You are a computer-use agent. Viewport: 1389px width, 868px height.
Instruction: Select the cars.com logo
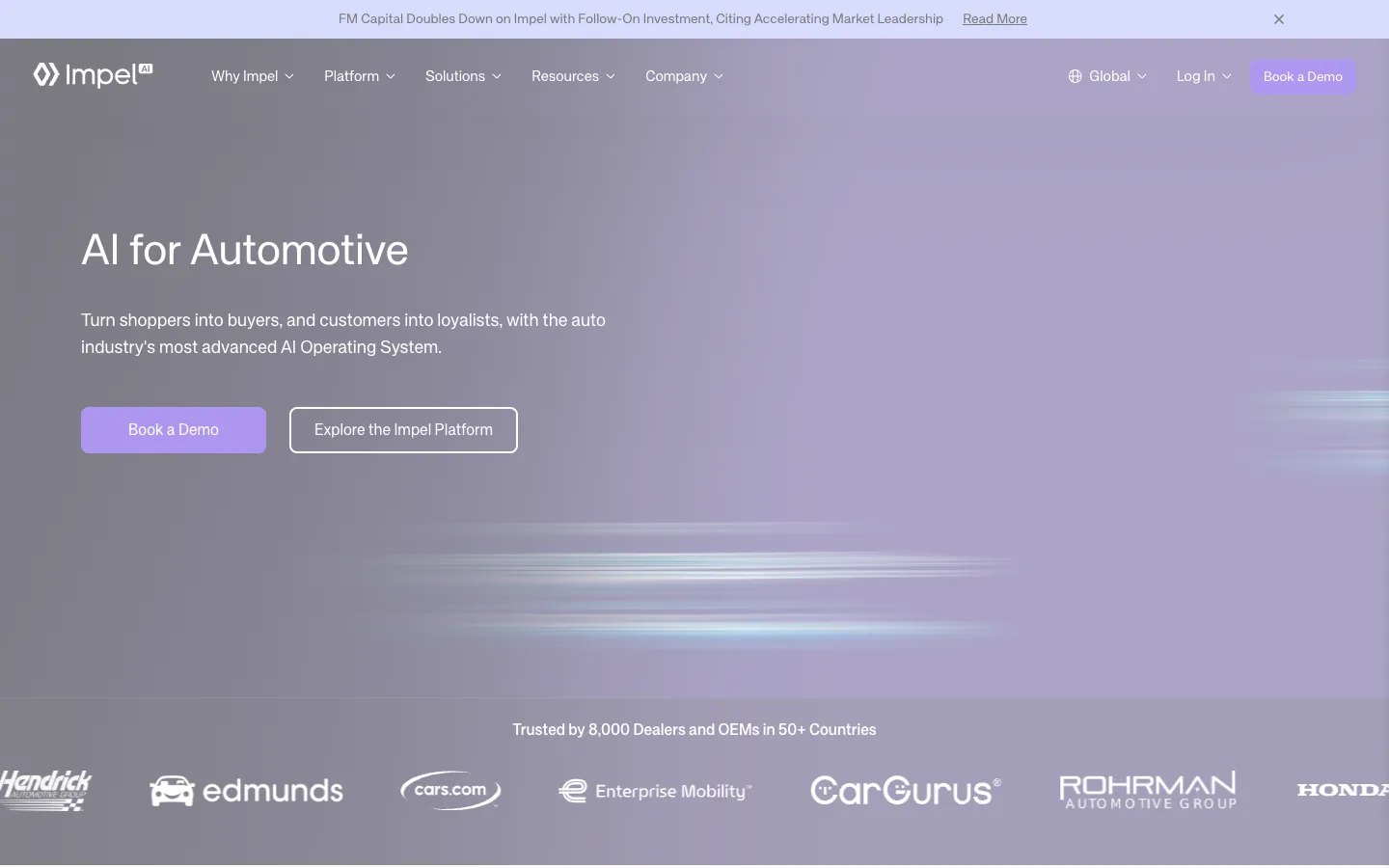pos(450,790)
